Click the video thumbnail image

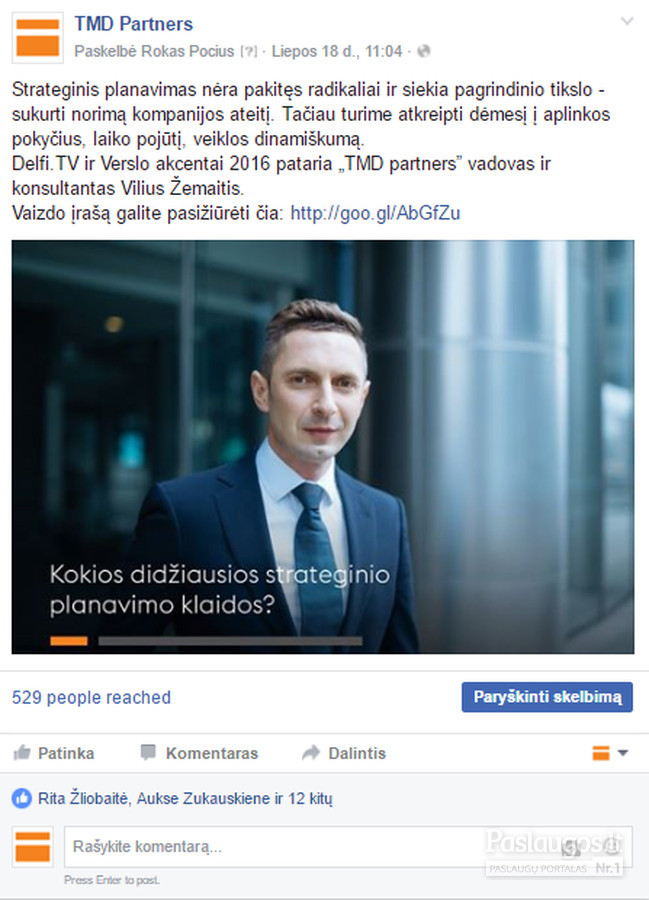323,447
